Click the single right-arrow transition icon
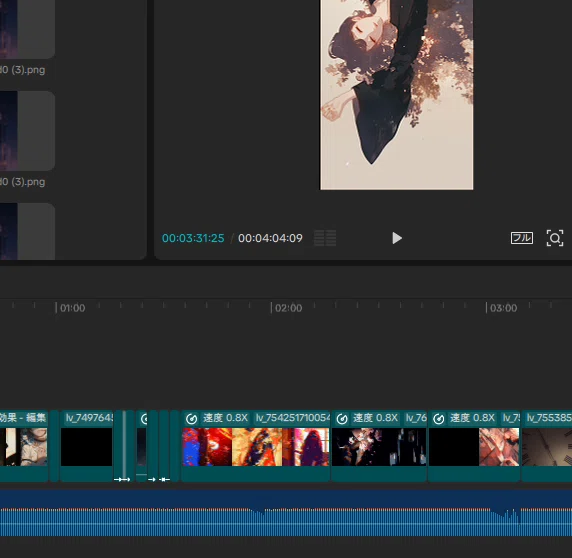 tap(152, 479)
